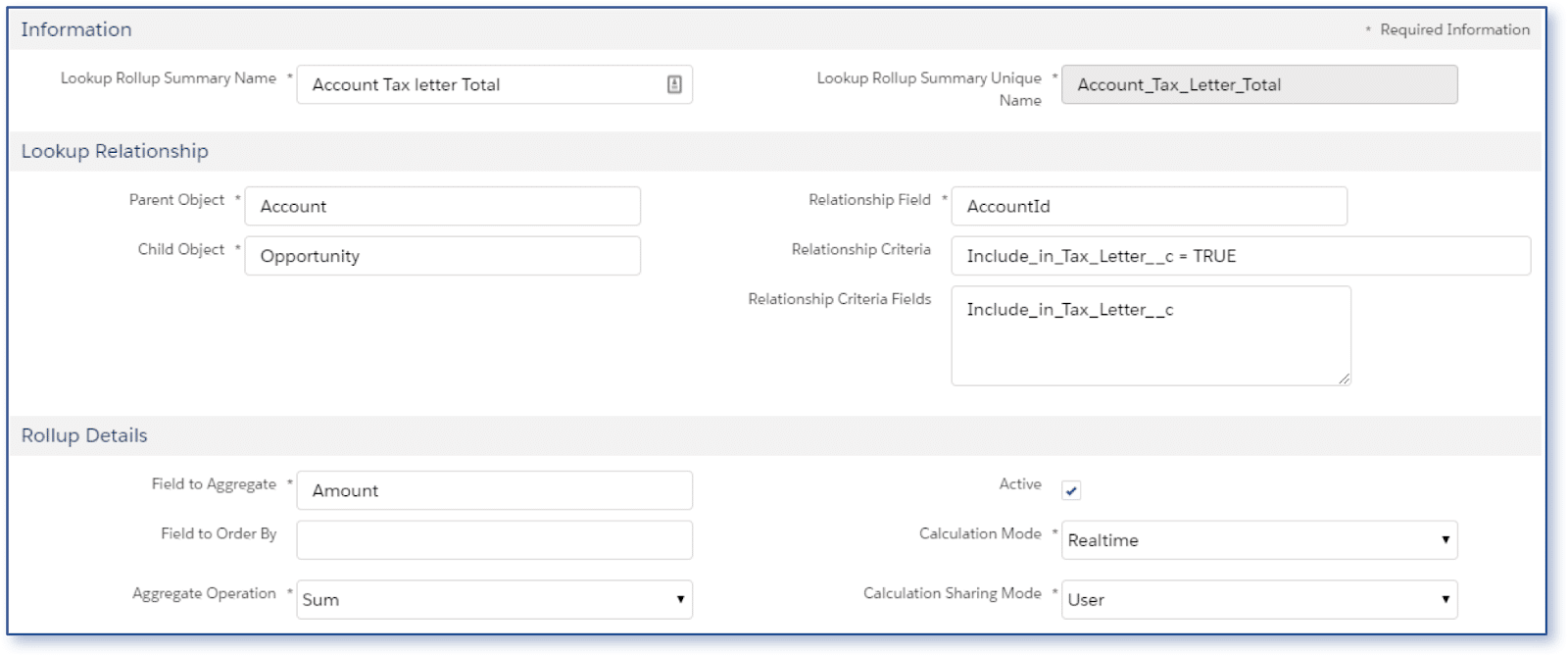Focus the Parent Object input field
This screenshot has height=656, width=1568.
442,207
